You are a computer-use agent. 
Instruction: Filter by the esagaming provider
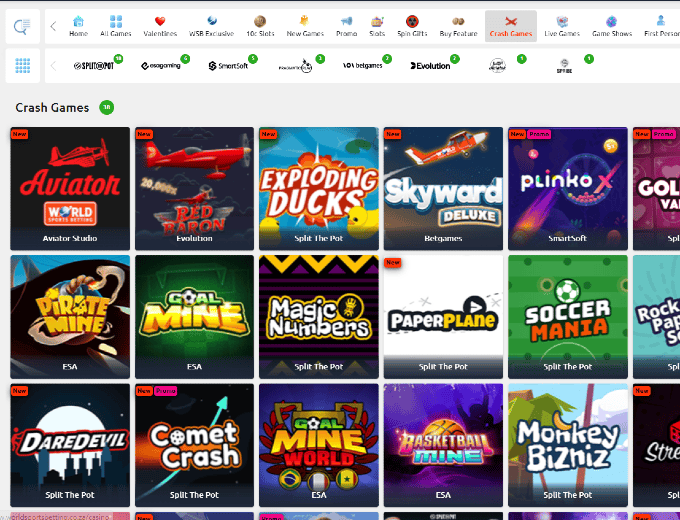click(161, 65)
